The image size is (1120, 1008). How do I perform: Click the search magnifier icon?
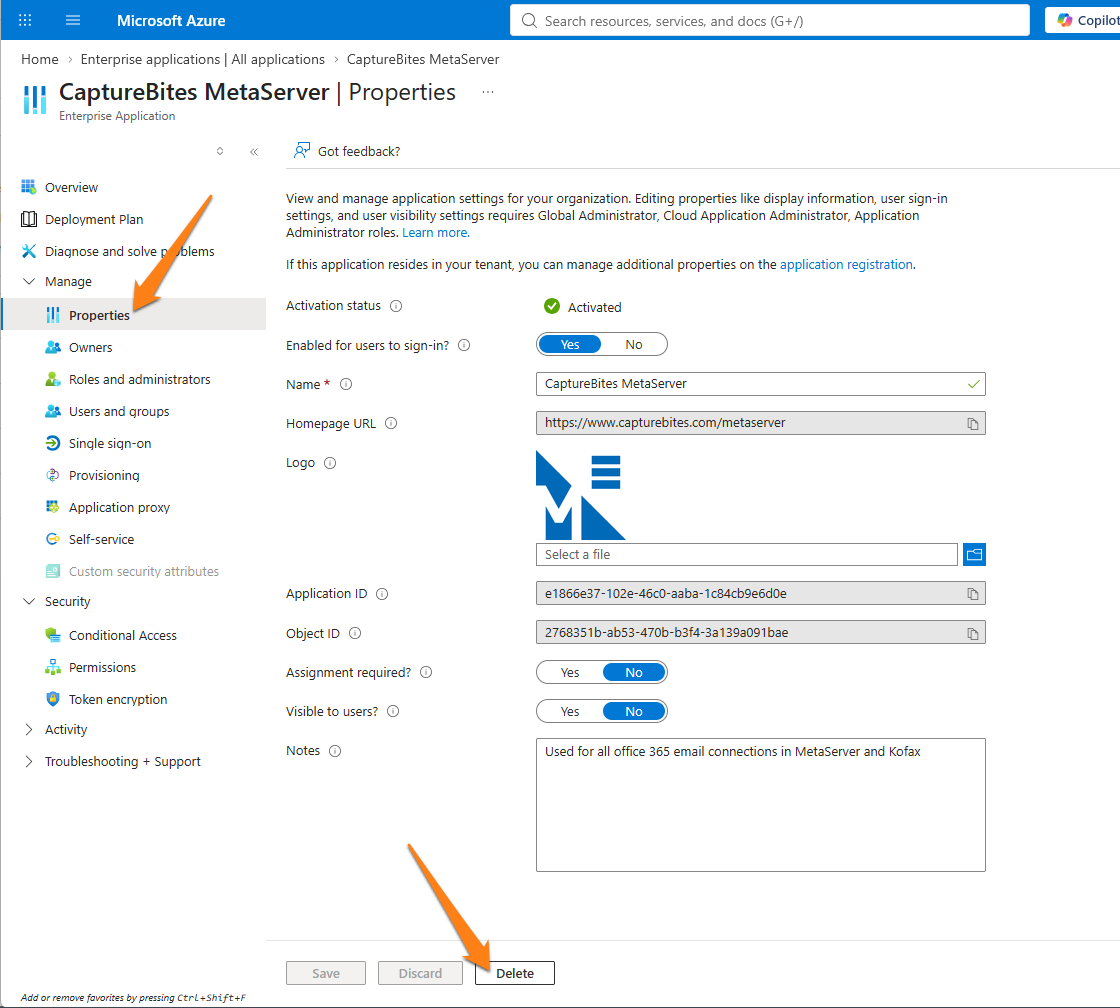pyautogui.click(x=529, y=21)
